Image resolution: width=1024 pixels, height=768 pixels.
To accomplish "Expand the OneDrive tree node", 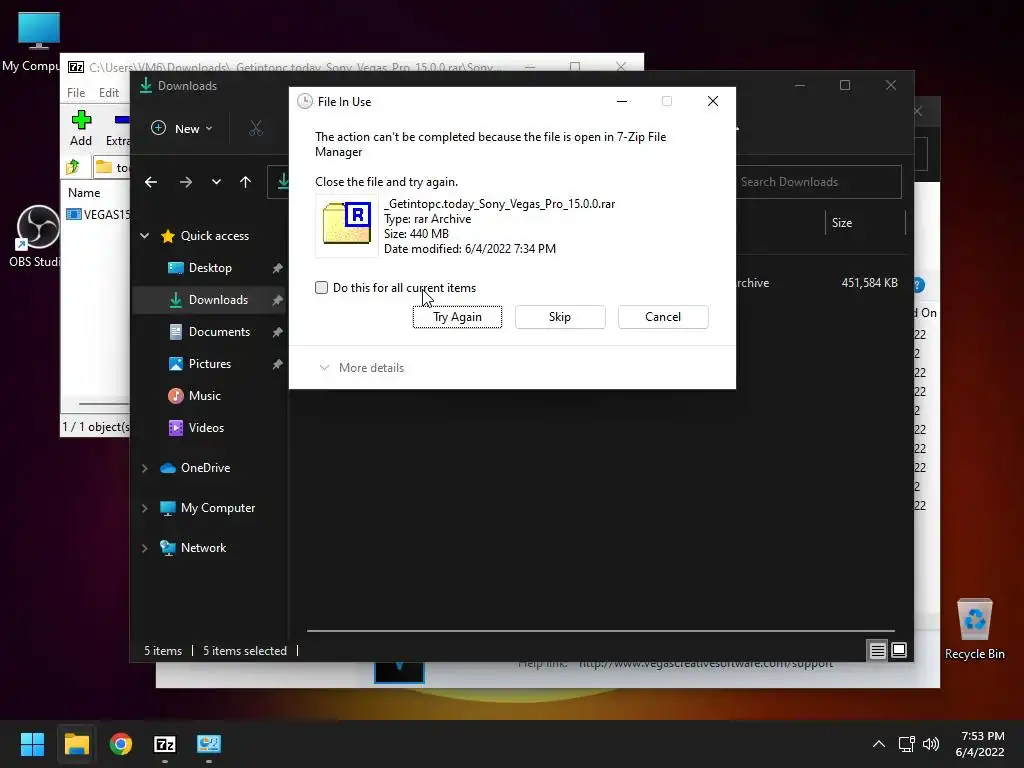I will 145,468.
